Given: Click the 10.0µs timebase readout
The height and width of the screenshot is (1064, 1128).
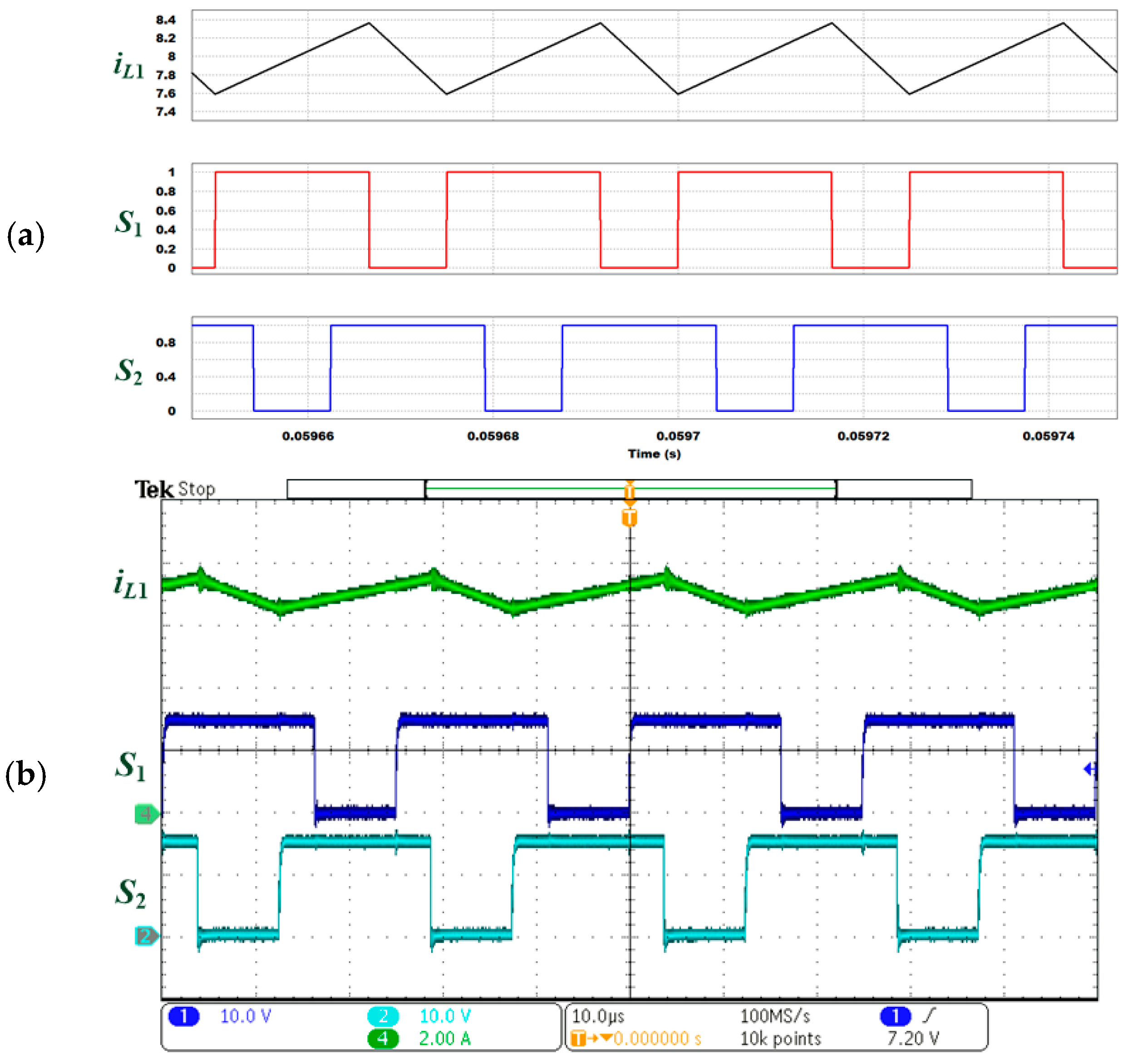Looking at the screenshot, I should coord(598,1016).
